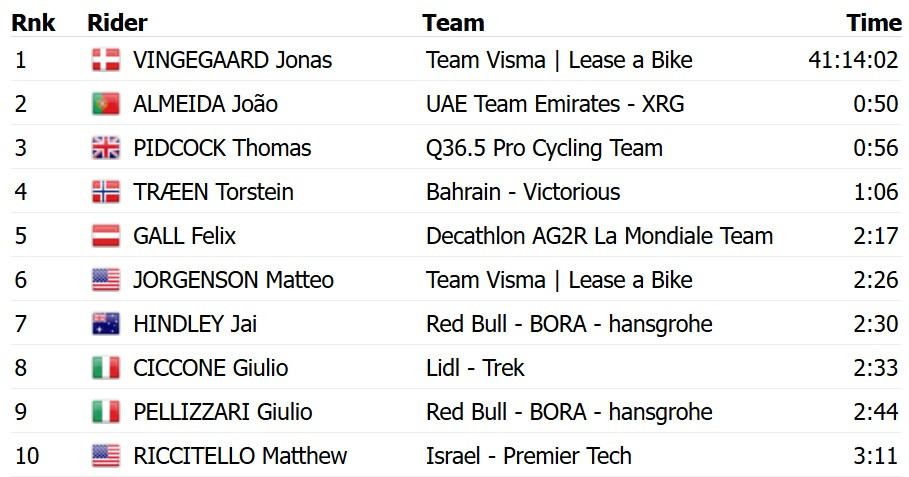Click the Austria flag next to Gall
Screen dimensions: 909x477
pos(106,236)
